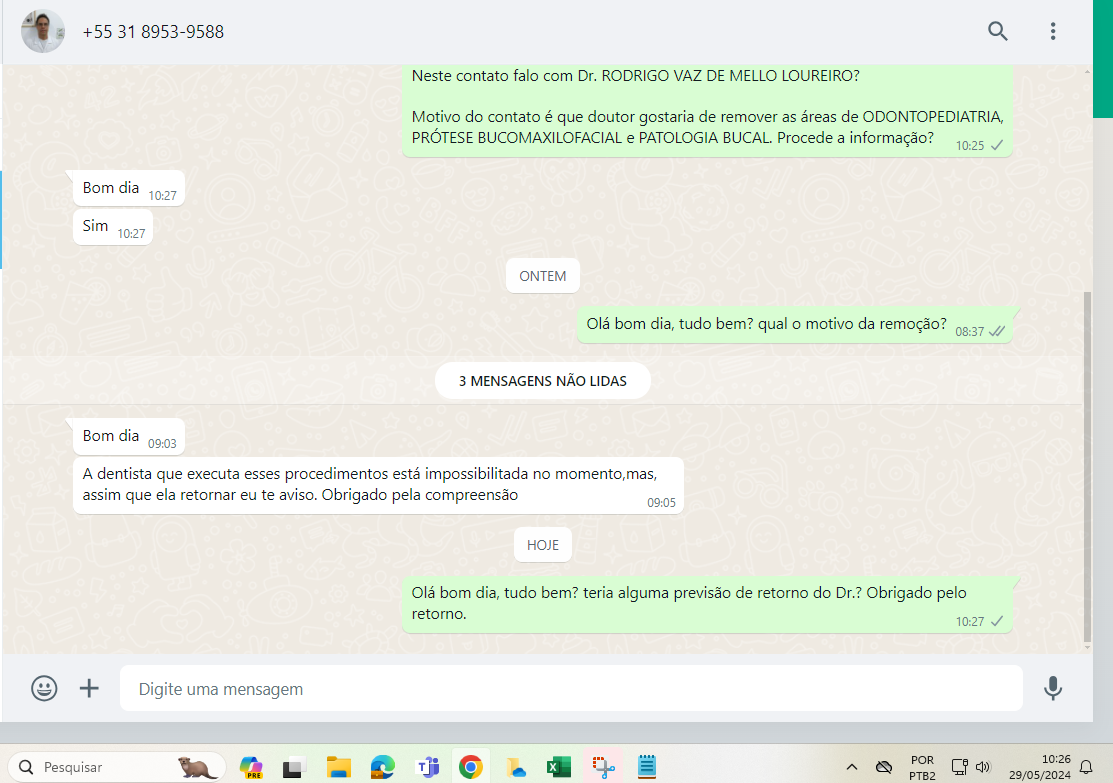Viewport: 1113px width, 783px height.
Task: Click the scrollbar down arrow
Action: click(1087, 647)
